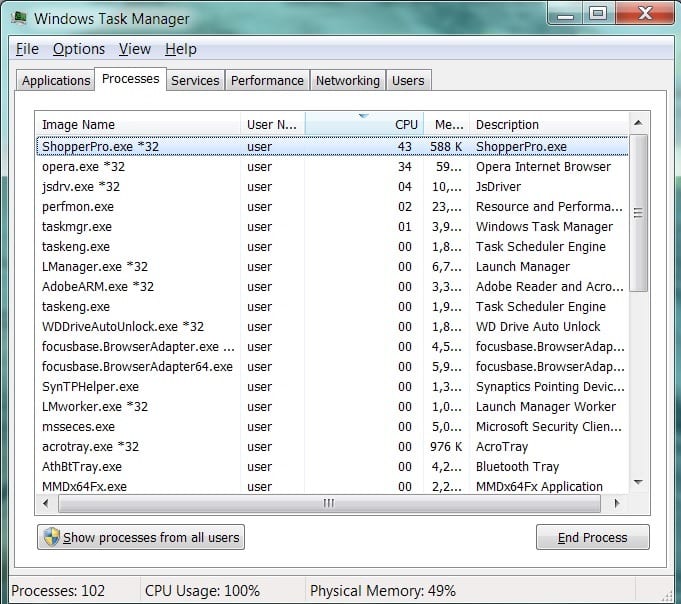Image resolution: width=681 pixels, height=604 pixels.
Task: Select the WDDriveAutoUnlock.exe *32 process
Action: (332, 327)
